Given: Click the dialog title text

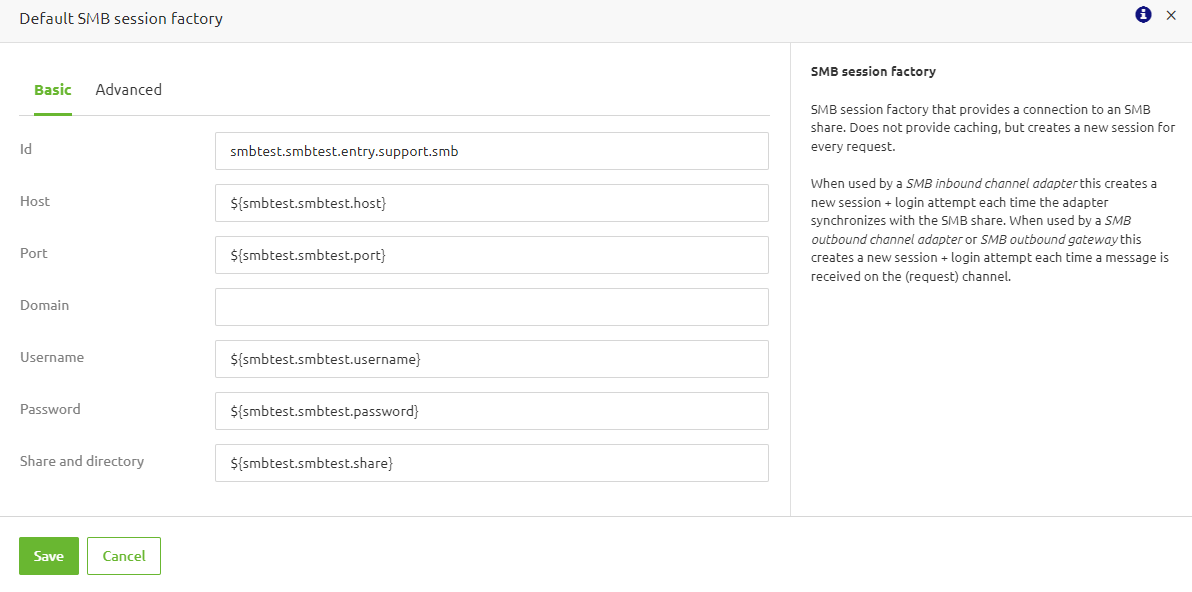Looking at the screenshot, I should (120, 18).
